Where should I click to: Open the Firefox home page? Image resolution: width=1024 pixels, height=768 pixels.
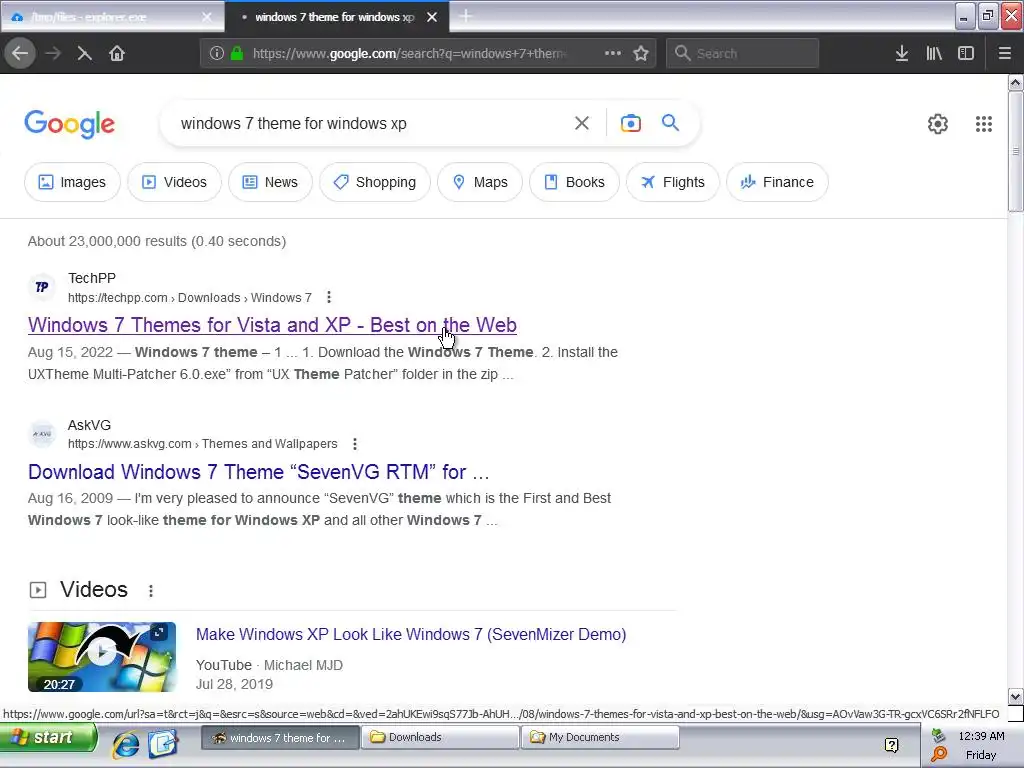click(117, 54)
